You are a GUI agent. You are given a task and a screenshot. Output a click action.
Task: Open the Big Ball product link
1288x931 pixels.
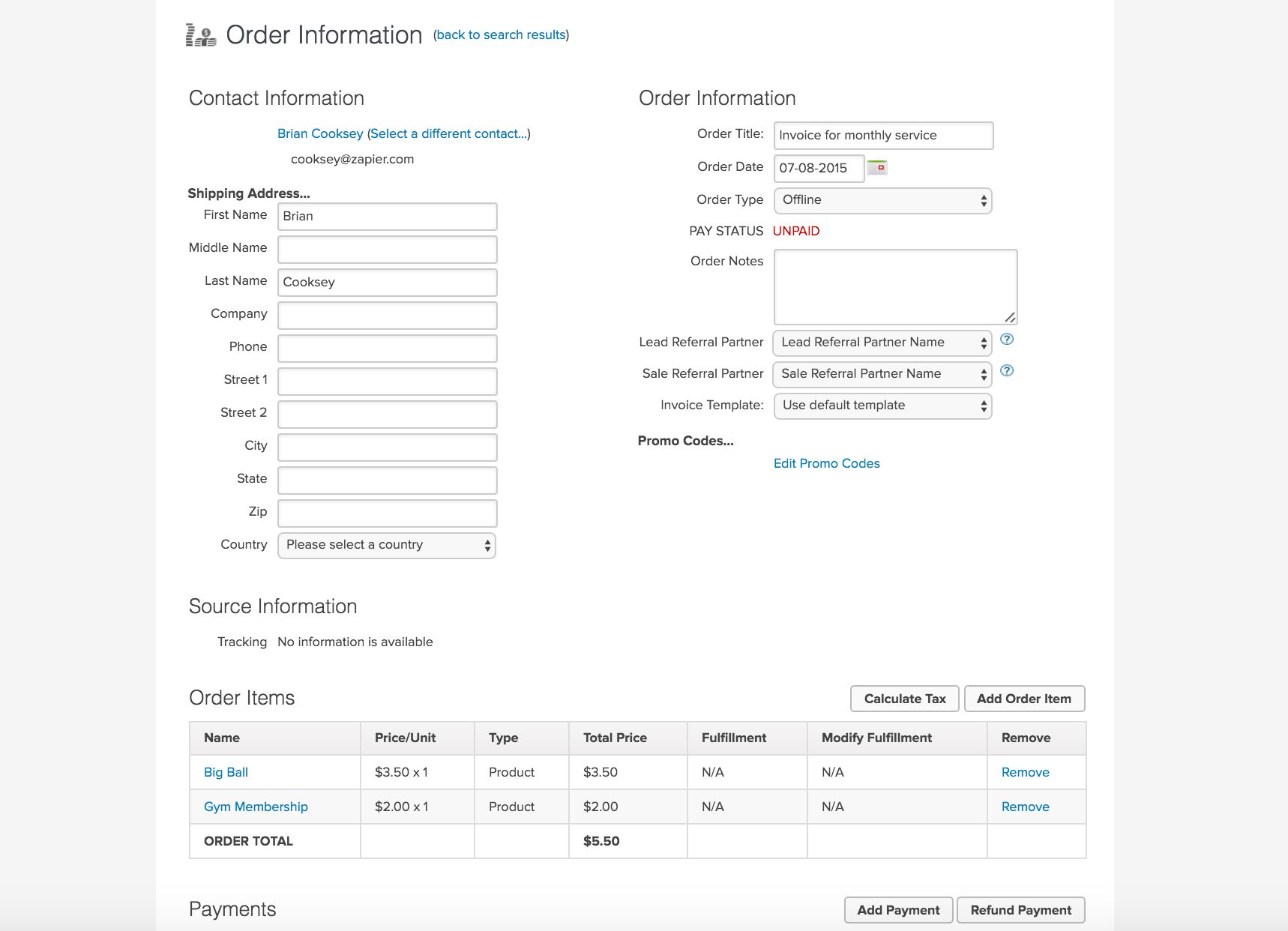tap(226, 772)
